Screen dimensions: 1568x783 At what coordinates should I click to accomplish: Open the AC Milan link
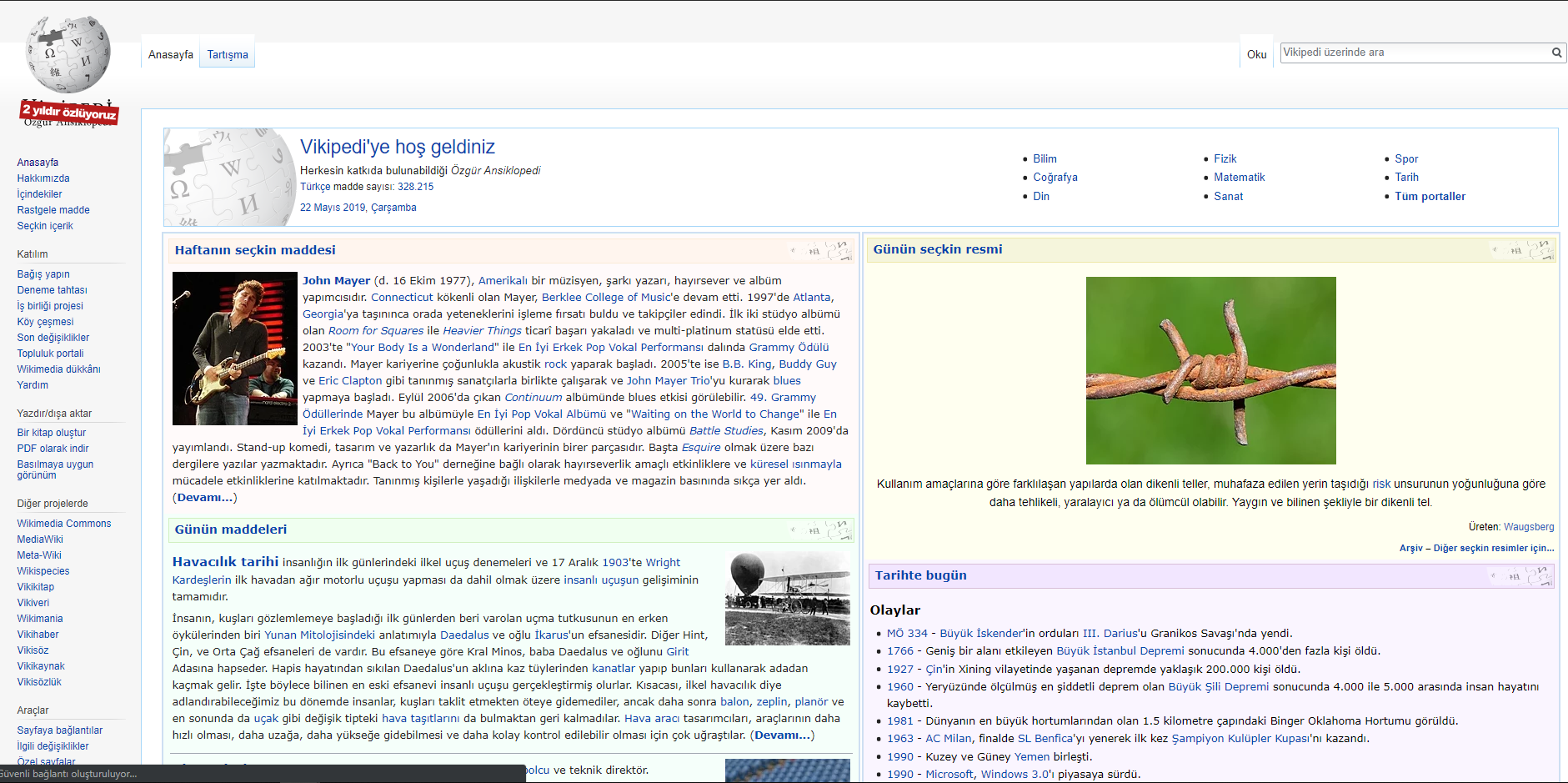click(x=949, y=739)
